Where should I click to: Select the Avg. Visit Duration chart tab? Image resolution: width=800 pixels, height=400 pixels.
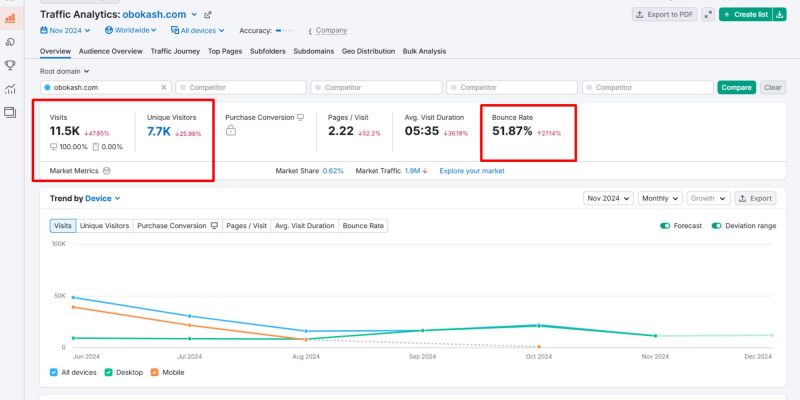point(305,226)
